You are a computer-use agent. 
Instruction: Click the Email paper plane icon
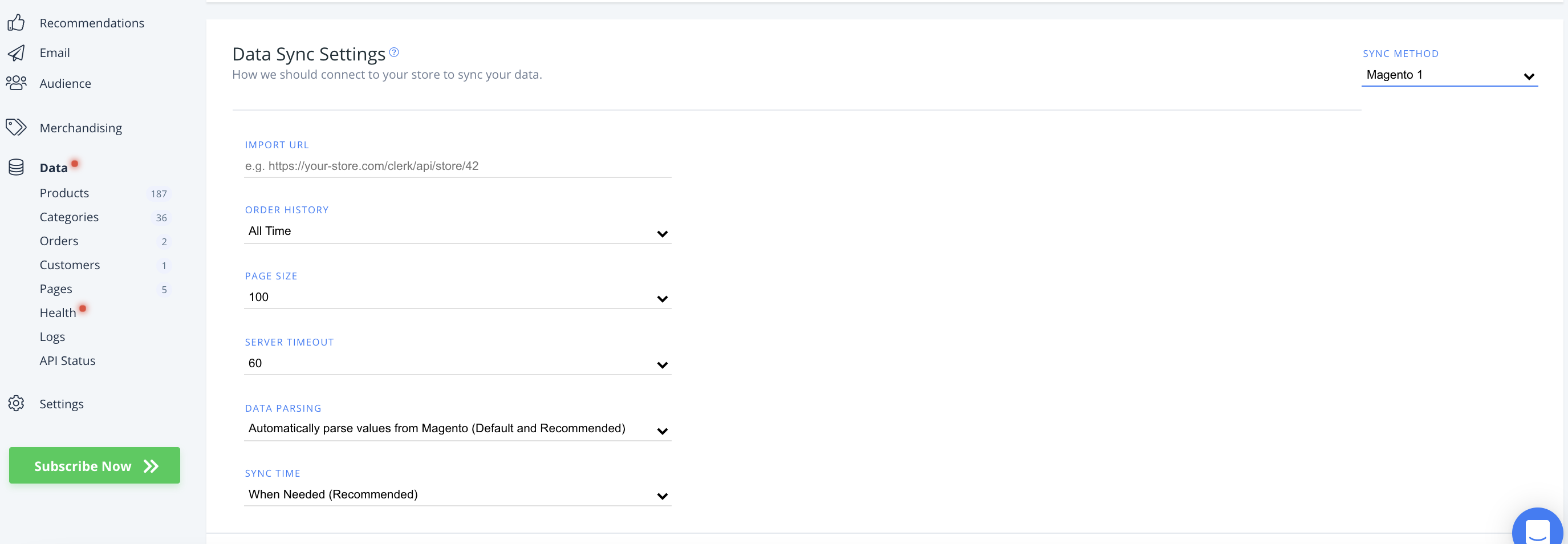click(x=16, y=53)
